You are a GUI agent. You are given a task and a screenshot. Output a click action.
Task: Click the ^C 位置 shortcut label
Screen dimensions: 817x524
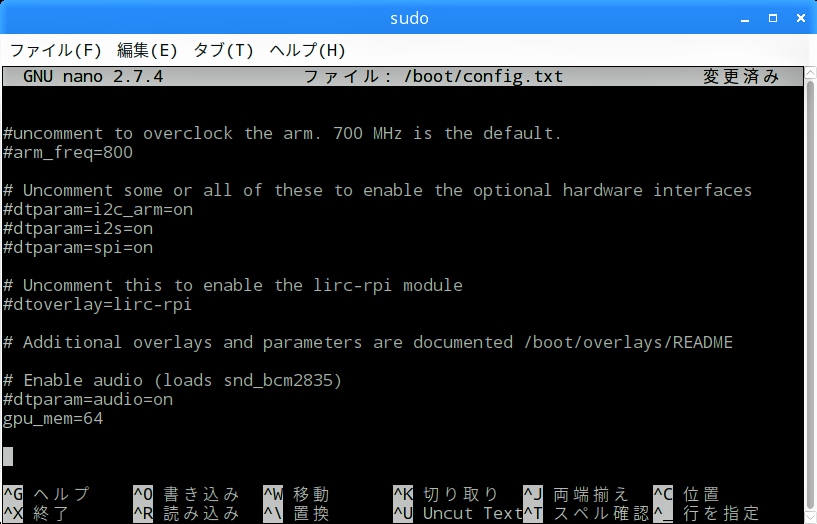[x=687, y=493]
